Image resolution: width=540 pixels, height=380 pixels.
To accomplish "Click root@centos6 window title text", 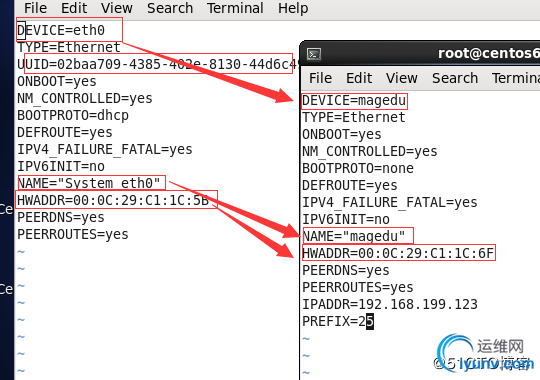I will pyautogui.click(x=489, y=53).
